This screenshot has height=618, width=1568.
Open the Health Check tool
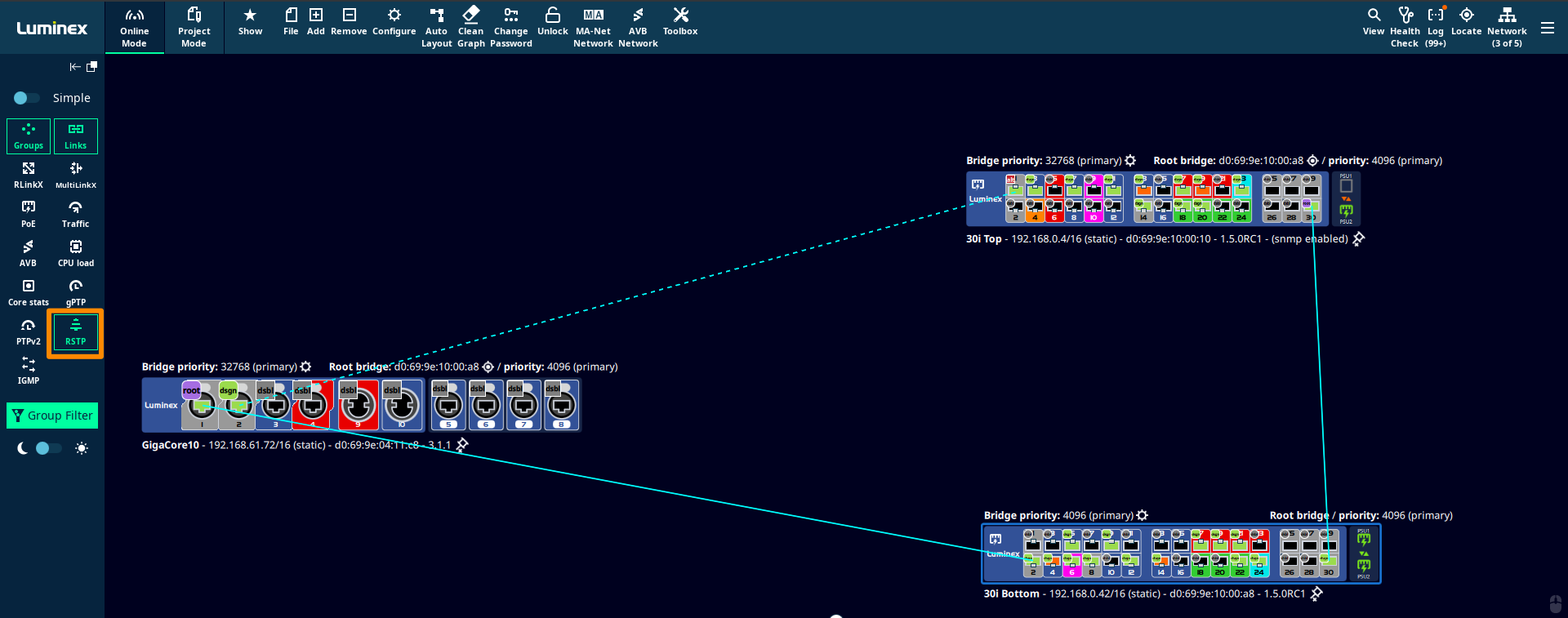click(1405, 26)
